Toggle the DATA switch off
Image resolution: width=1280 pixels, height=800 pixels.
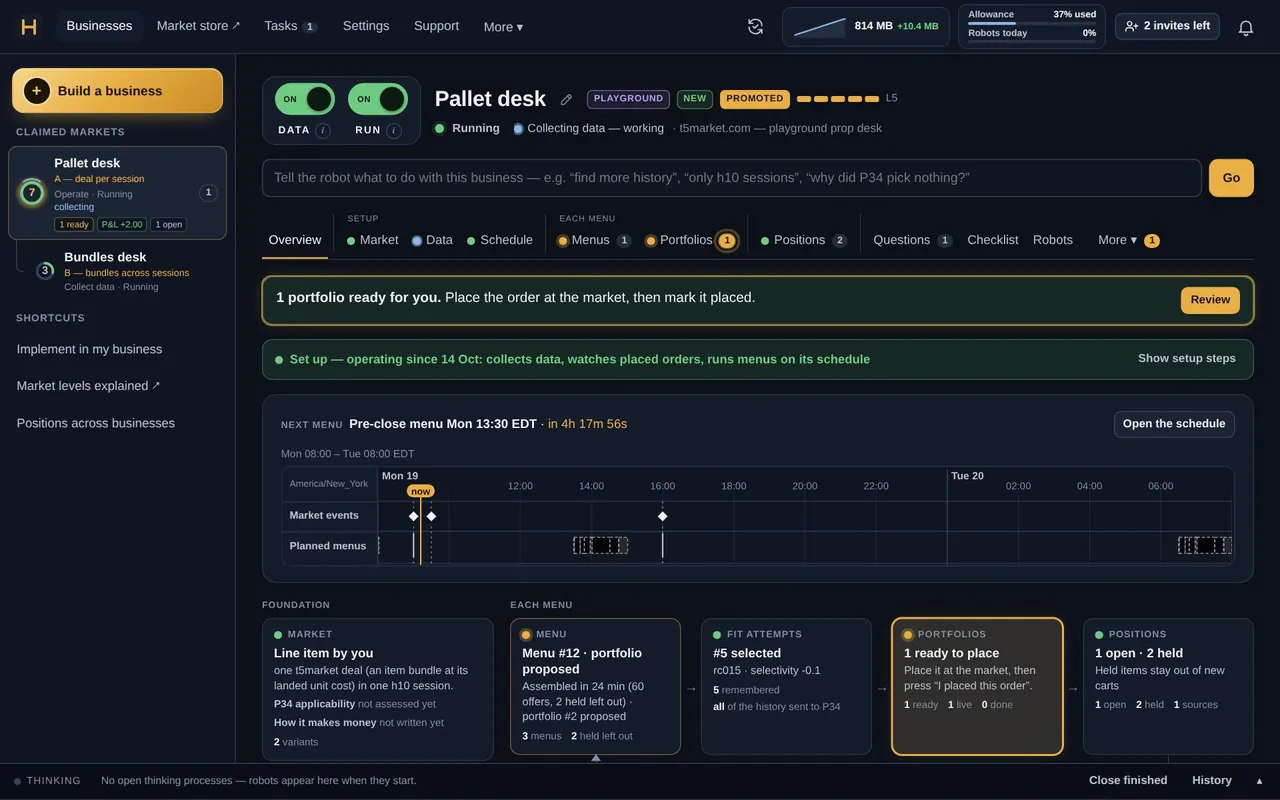[x=305, y=99]
